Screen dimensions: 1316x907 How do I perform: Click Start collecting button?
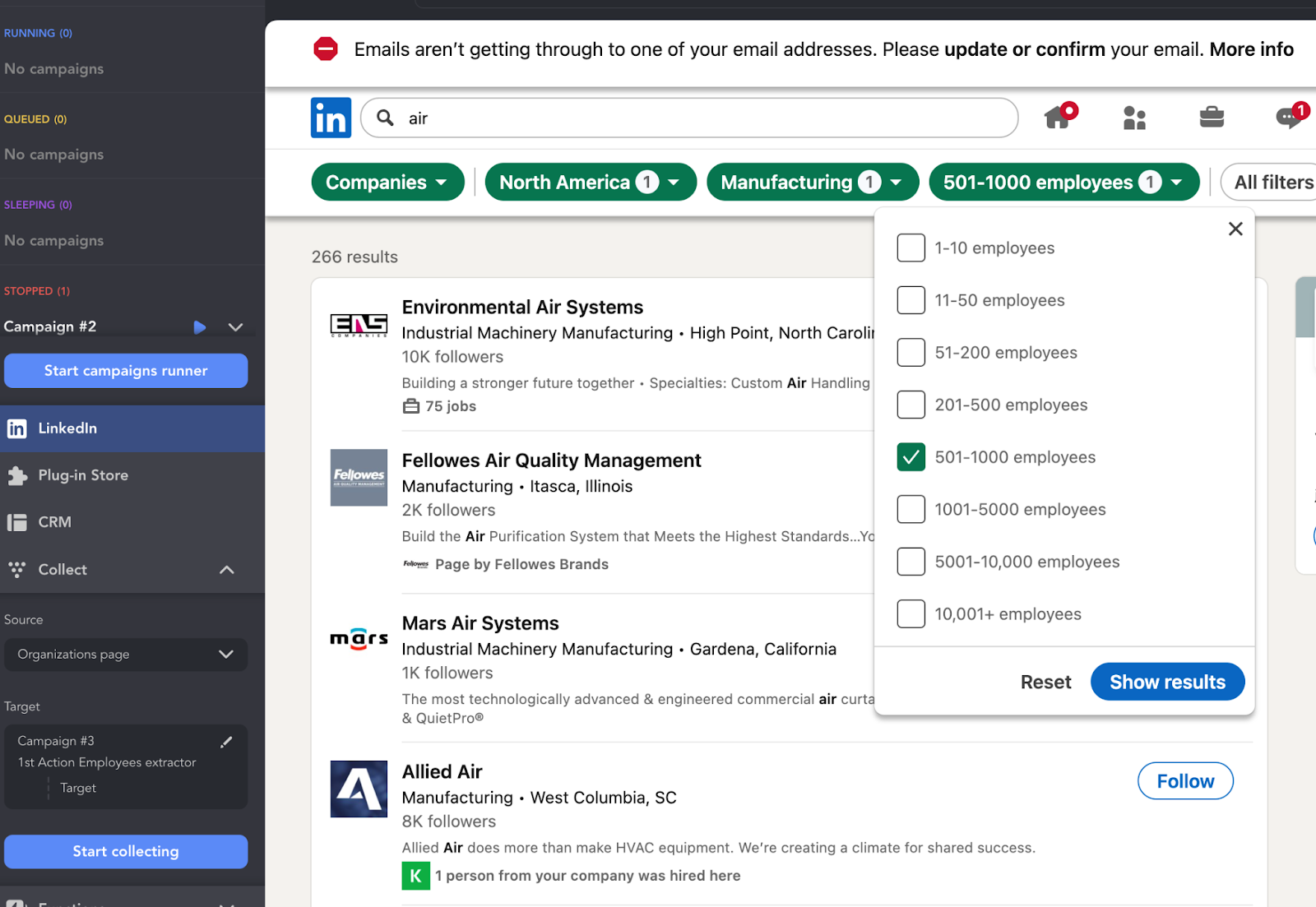click(x=126, y=852)
